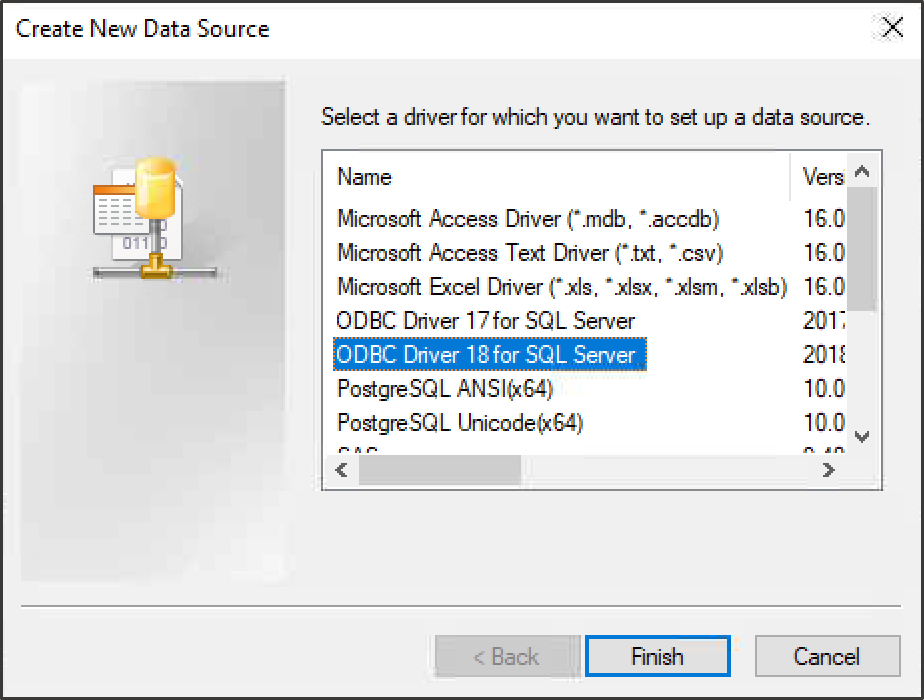Close the Create New Data Source dialog
The image size is (924, 700).
[x=892, y=28]
